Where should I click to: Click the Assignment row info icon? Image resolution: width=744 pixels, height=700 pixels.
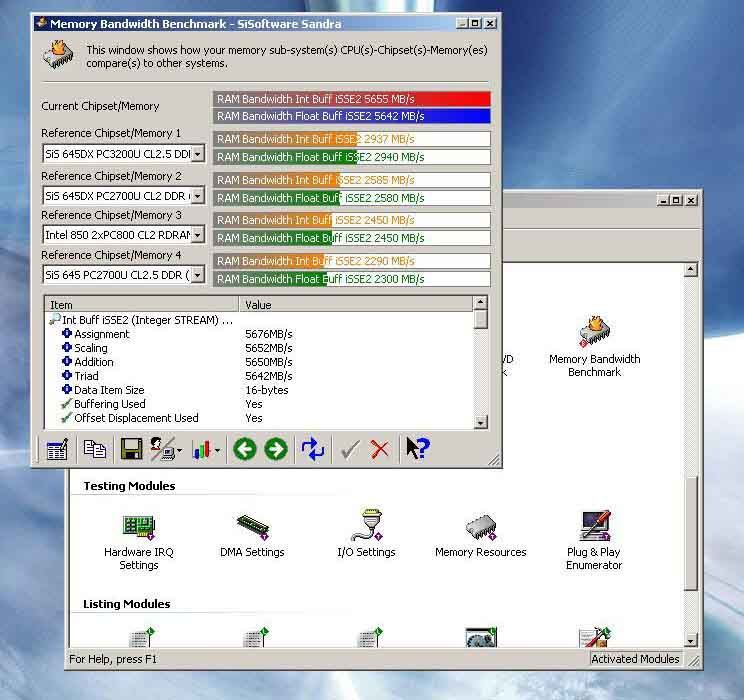point(67,334)
